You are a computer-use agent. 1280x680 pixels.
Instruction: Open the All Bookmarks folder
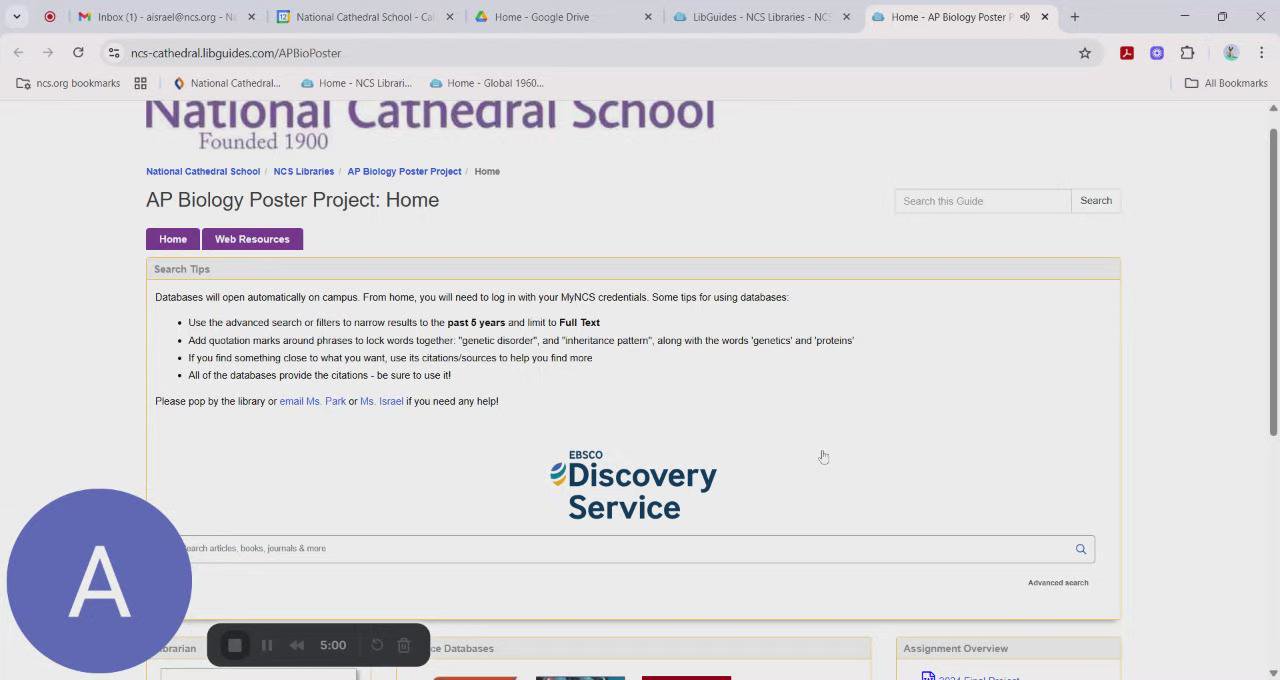pyautogui.click(x=1226, y=83)
